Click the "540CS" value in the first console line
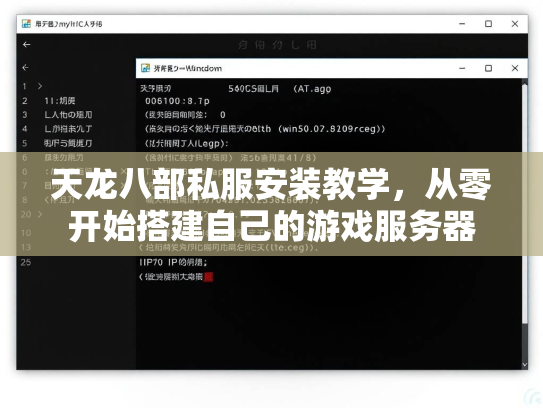Viewport: 543px width, 408px height. [242, 89]
